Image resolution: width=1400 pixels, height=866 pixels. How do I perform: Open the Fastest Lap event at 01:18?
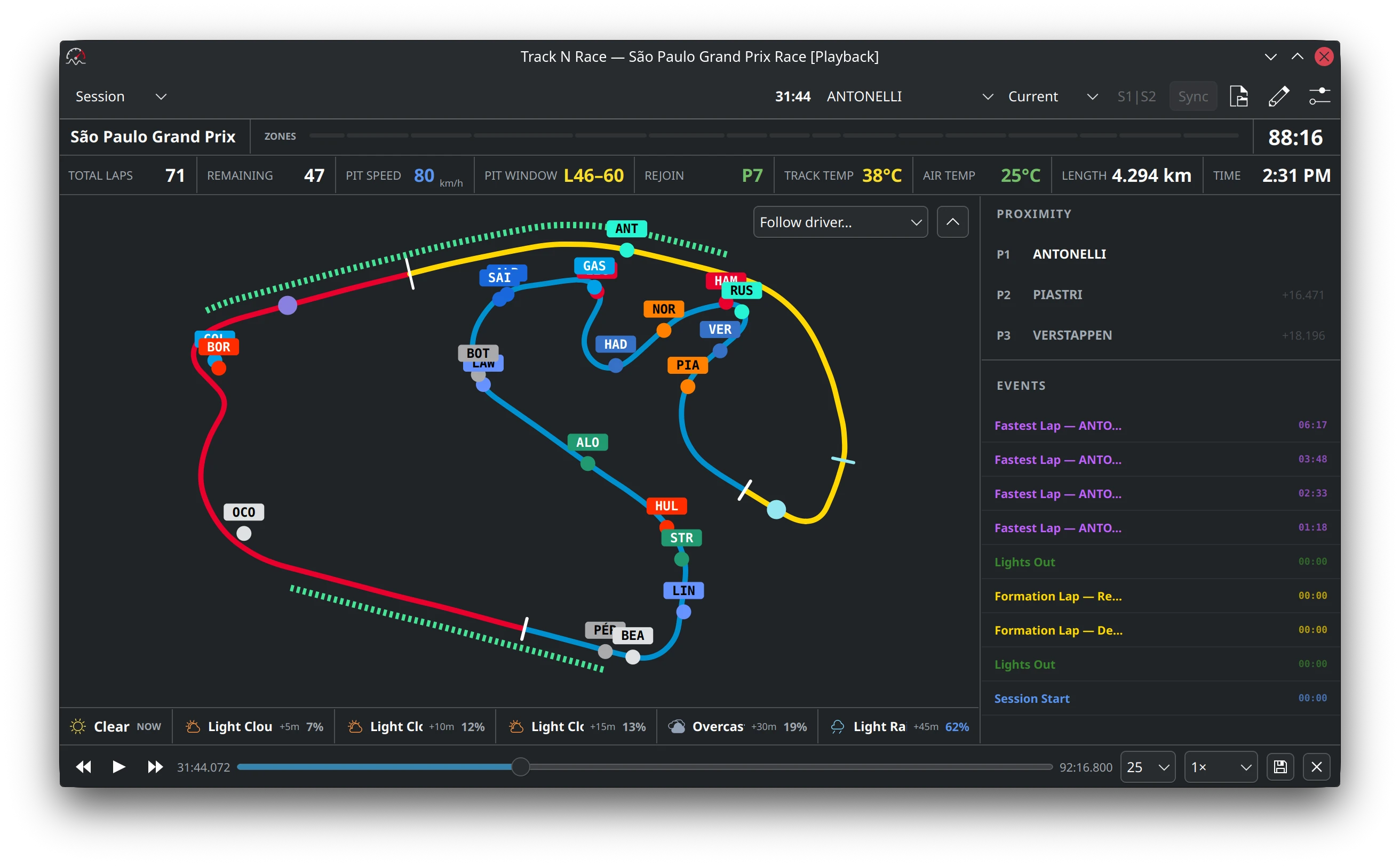coord(1160,527)
